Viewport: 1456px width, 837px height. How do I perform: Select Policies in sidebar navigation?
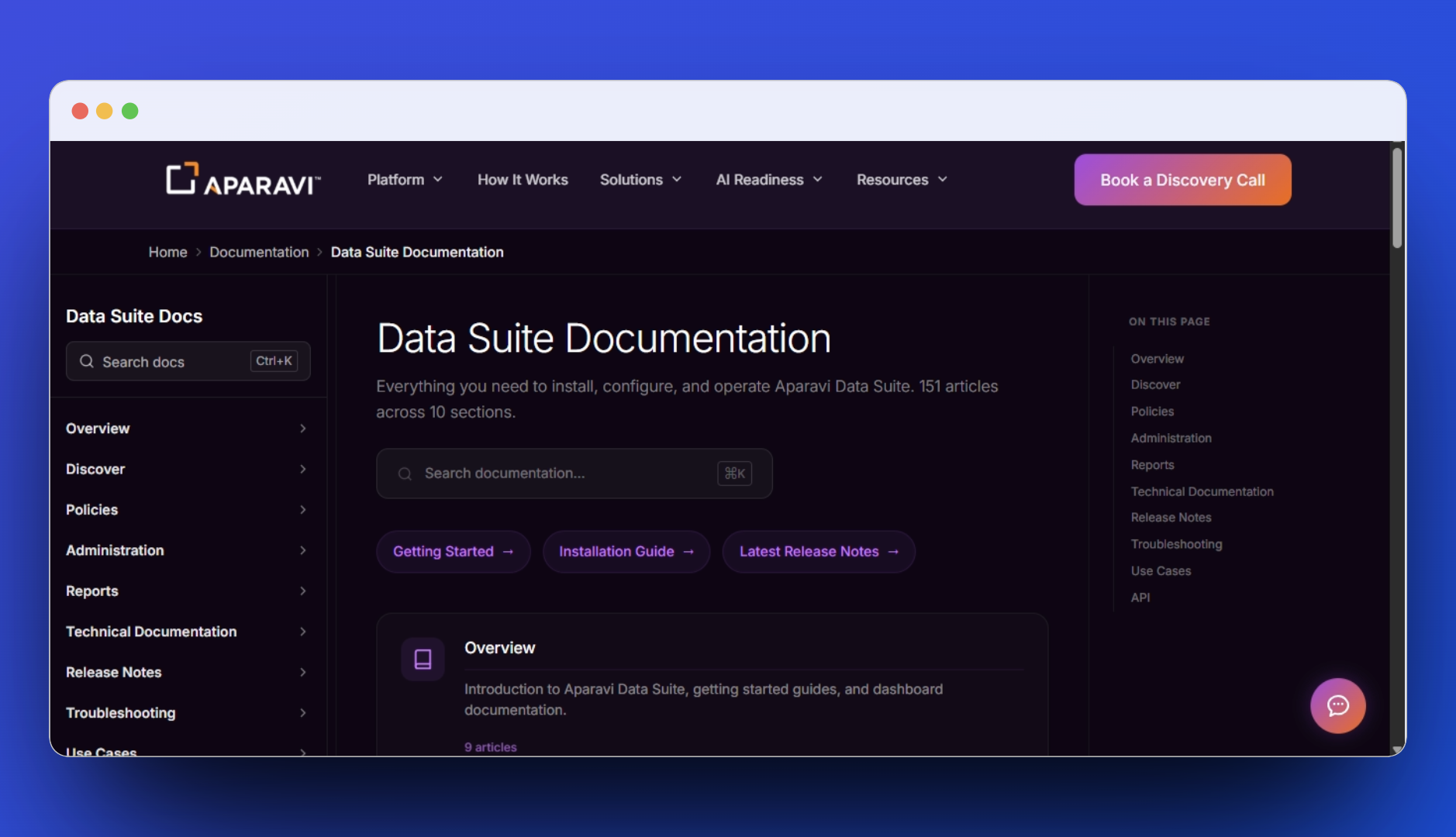click(91, 510)
